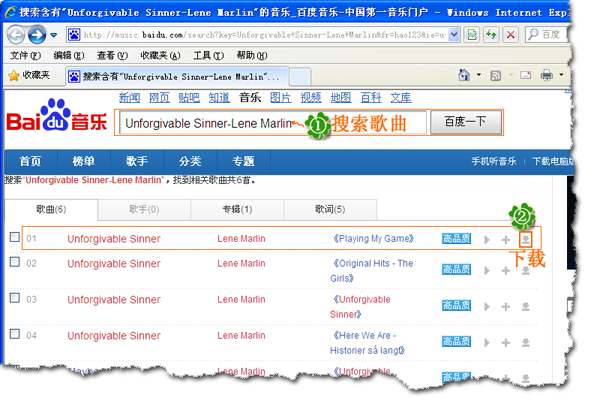Download song 01 with the download icon
The image size is (591, 405).
tap(525, 239)
